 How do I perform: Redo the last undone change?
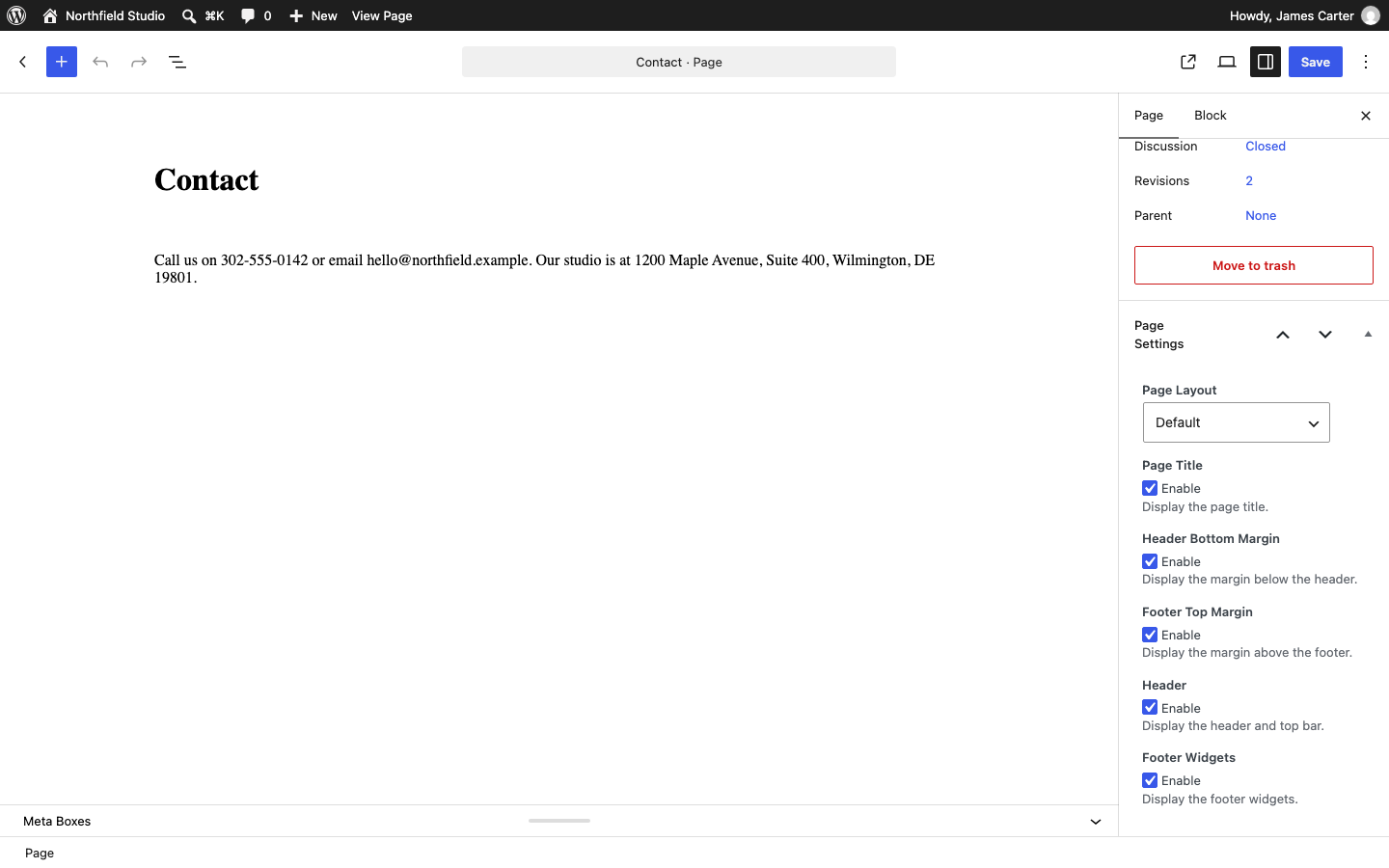(139, 62)
